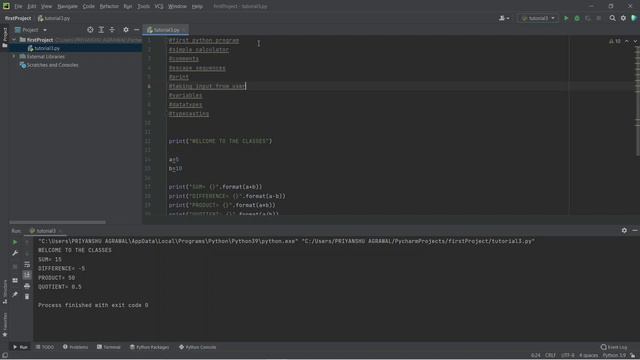Image resolution: width=640 pixels, height=360 pixels.
Task: Close the tutorial3.py editor tab
Action: tap(184, 30)
